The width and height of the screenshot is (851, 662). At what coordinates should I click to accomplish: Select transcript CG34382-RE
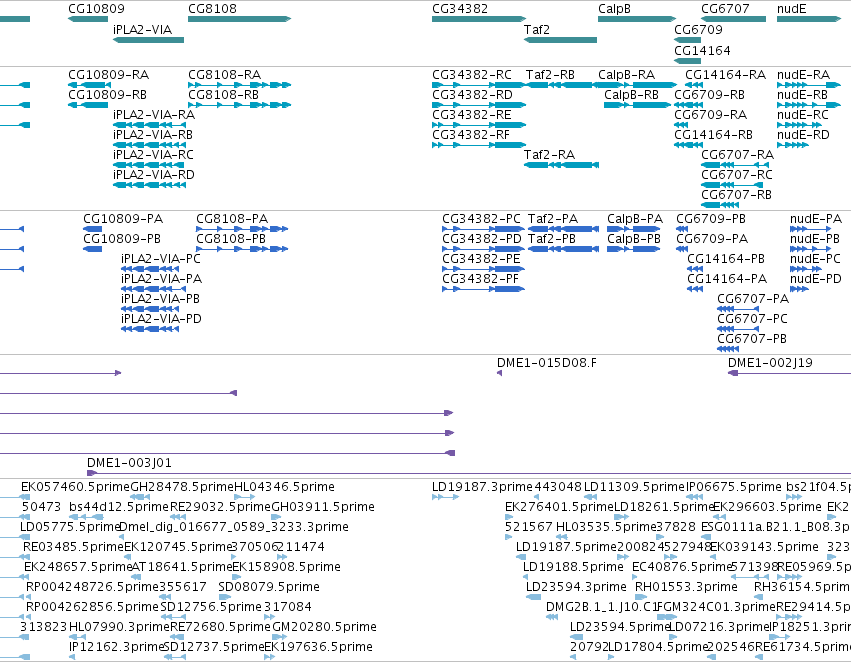pyautogui.click(x=479, y=125)
